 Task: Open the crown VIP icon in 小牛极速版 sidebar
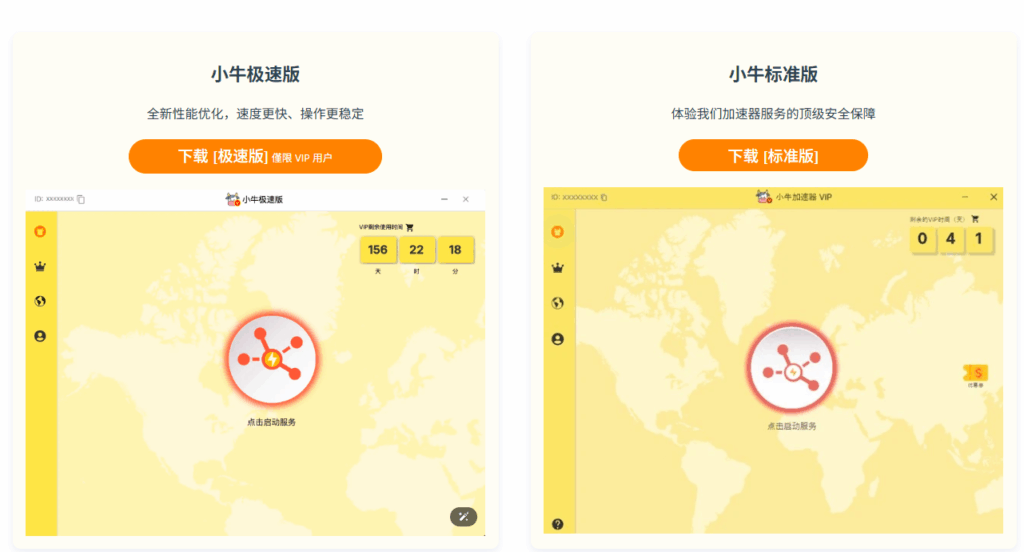click(x=40, y=267)
